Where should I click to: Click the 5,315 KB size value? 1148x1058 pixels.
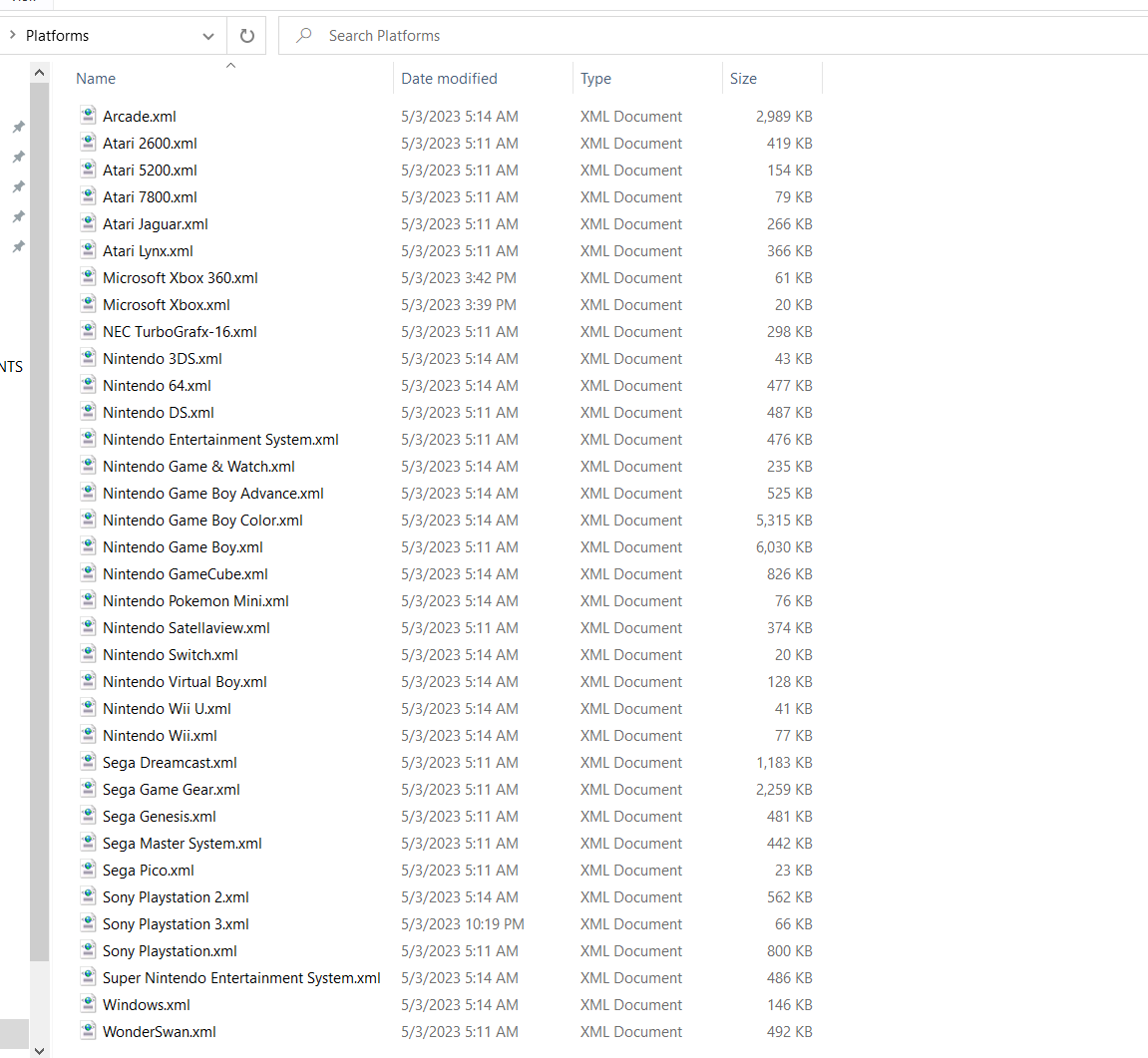click(x=784, y=520)
